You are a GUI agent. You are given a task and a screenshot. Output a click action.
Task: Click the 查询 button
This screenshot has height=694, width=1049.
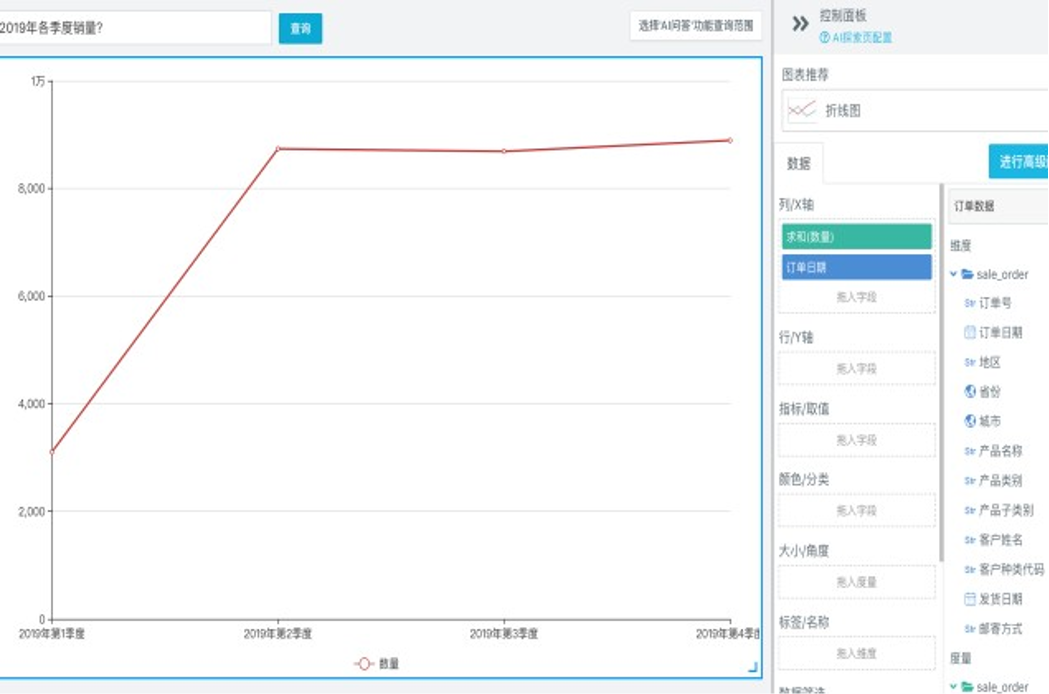coord(300,29)
